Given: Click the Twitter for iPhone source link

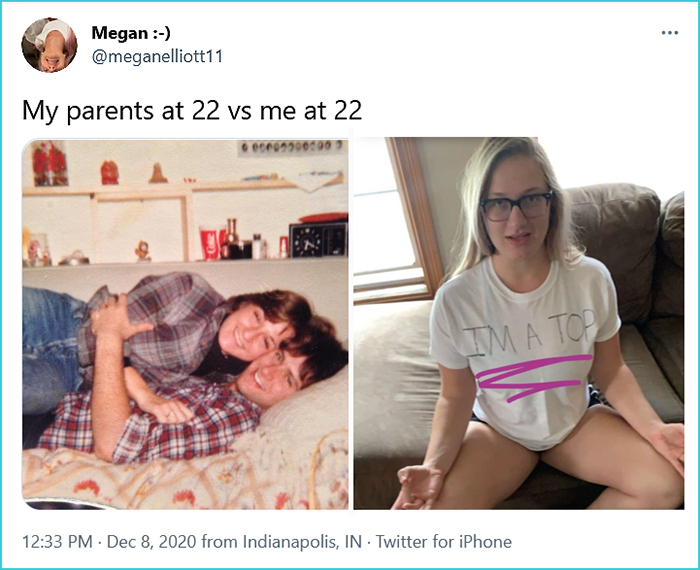Looking at the screenshot, I should [443, 541].
